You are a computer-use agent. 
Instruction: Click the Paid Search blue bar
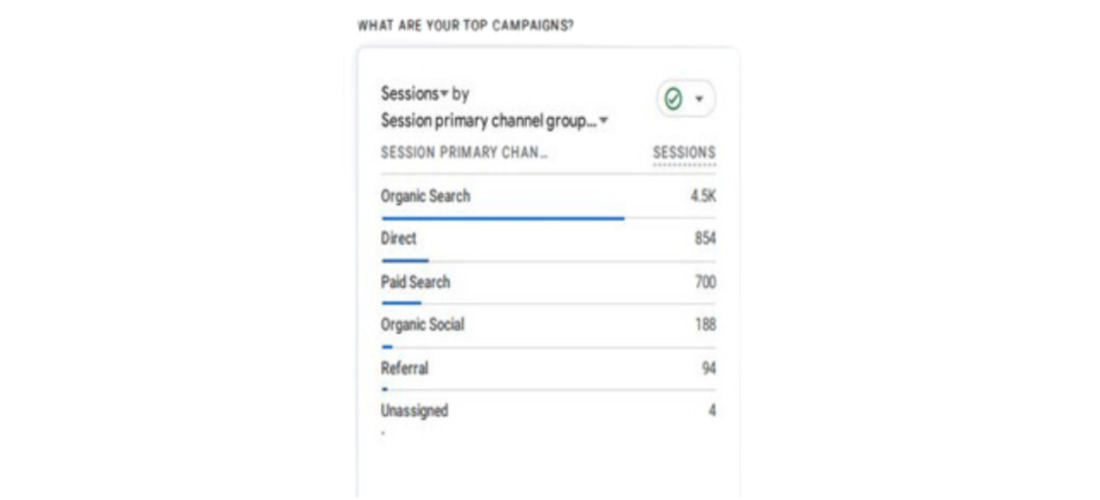coord(401,304)
